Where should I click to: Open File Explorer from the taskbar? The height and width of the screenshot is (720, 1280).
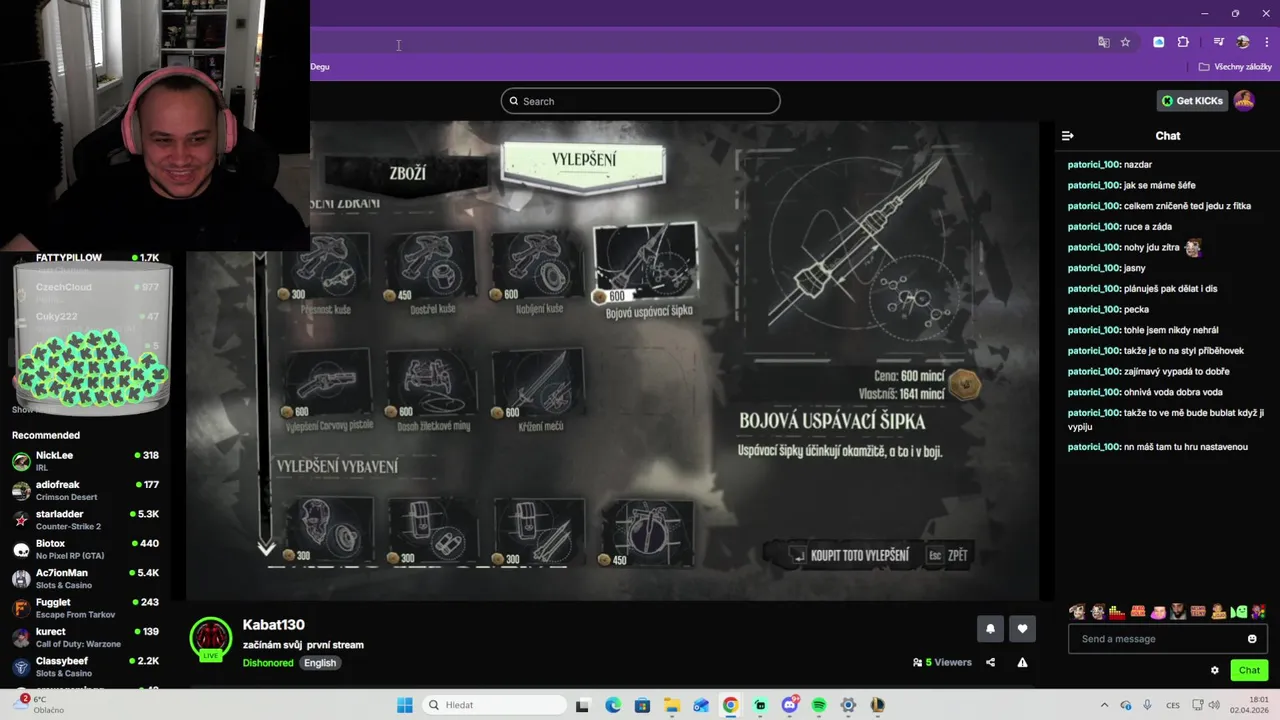671,705
